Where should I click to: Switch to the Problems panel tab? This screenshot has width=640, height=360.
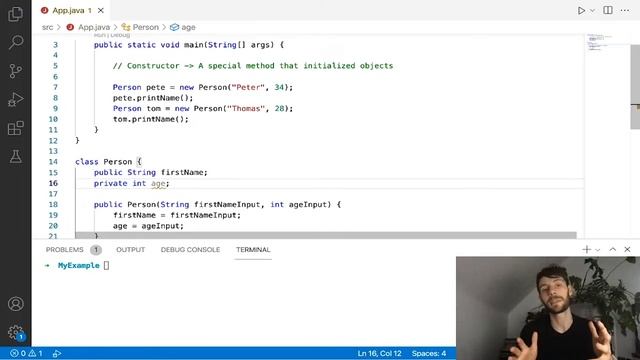[x=64, y=249]
